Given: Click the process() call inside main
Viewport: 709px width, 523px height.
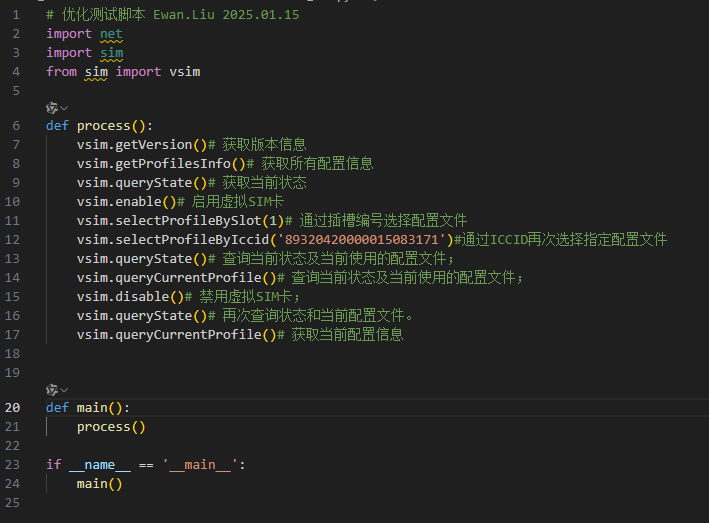Looking at the screenshot, I should (x=110, y=426).
